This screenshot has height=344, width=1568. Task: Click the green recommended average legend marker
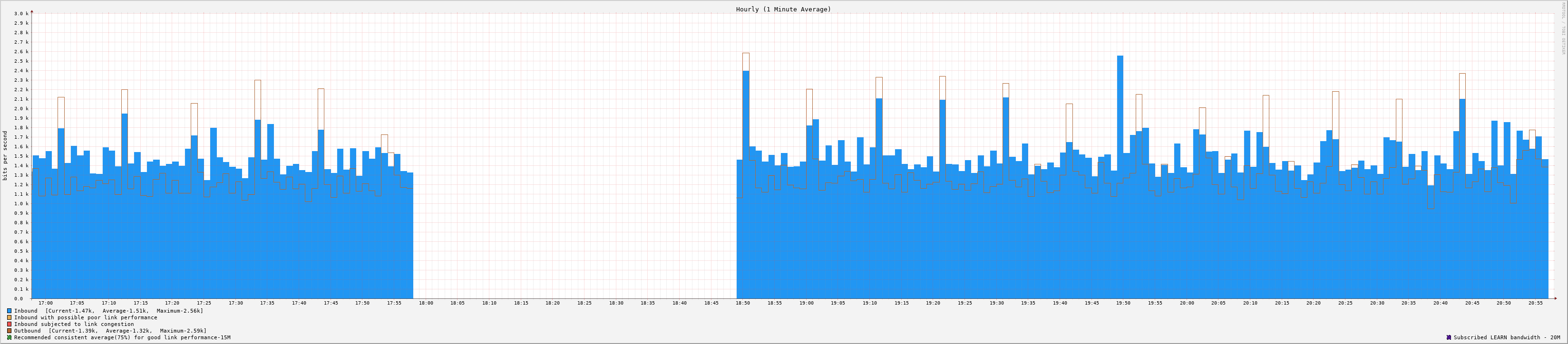click(9, 337)
